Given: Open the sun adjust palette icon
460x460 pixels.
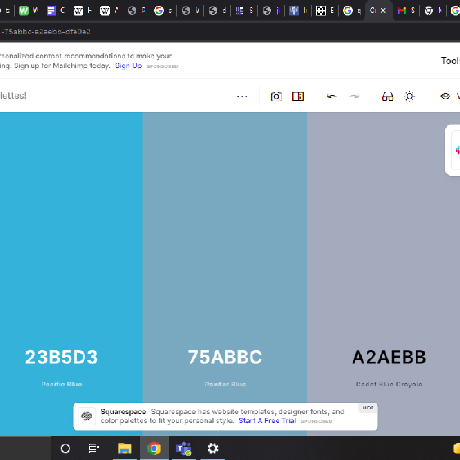Looking at the screenshot, I should [x=409, y=96].
